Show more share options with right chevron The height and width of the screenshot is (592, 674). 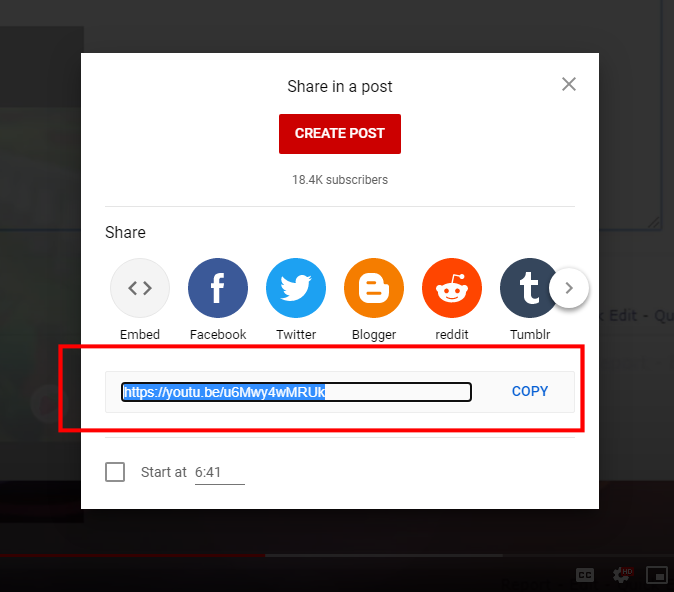tap(569, 288)
